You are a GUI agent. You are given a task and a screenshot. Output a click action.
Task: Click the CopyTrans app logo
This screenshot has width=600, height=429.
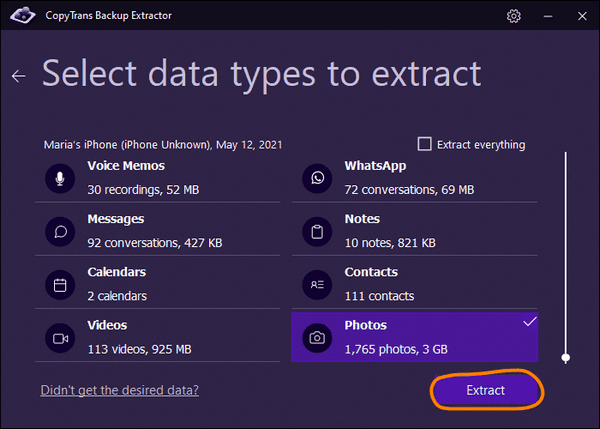(x=23, y=15)
